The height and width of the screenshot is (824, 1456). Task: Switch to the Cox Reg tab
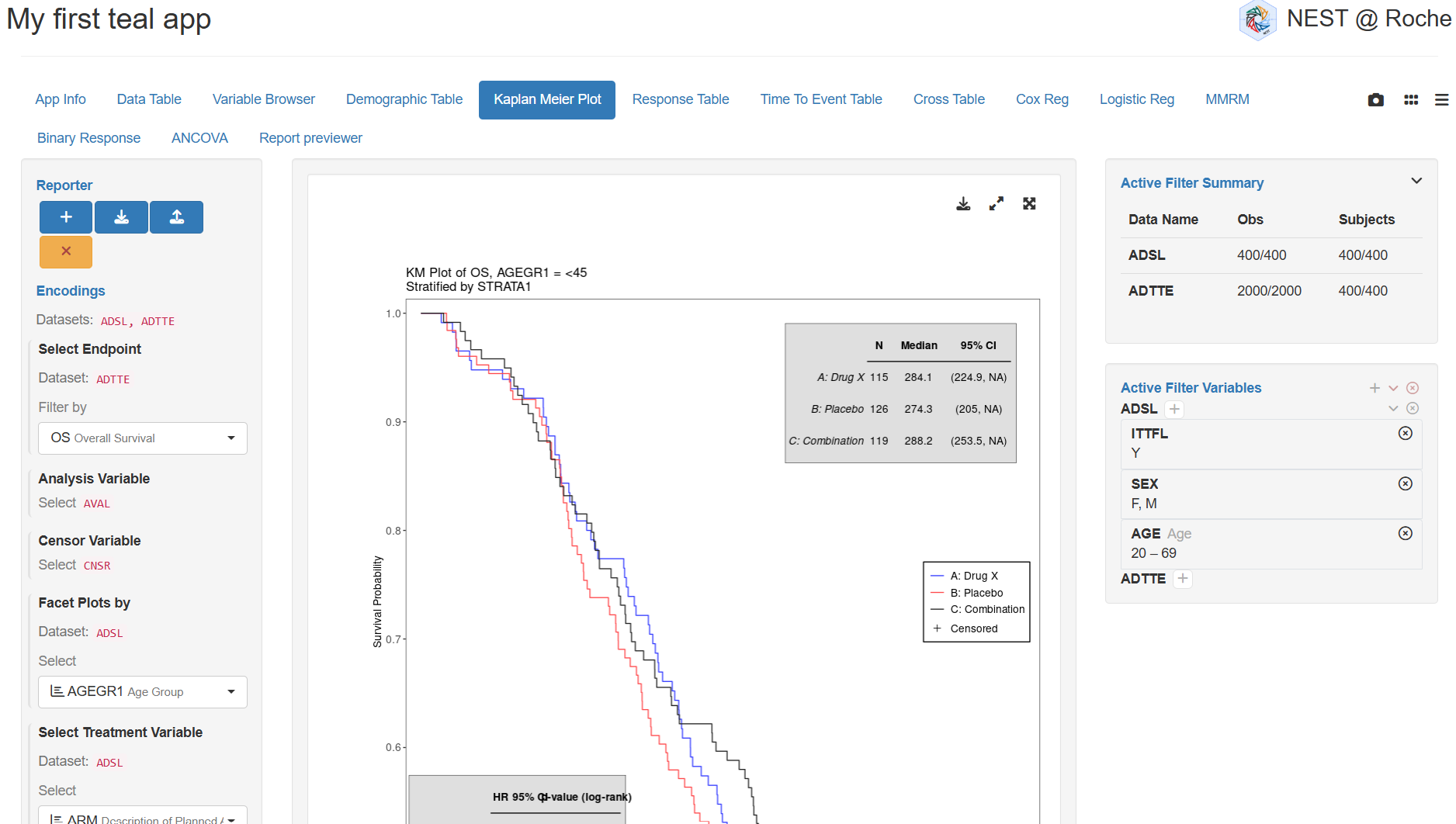tap(1042, 99)
